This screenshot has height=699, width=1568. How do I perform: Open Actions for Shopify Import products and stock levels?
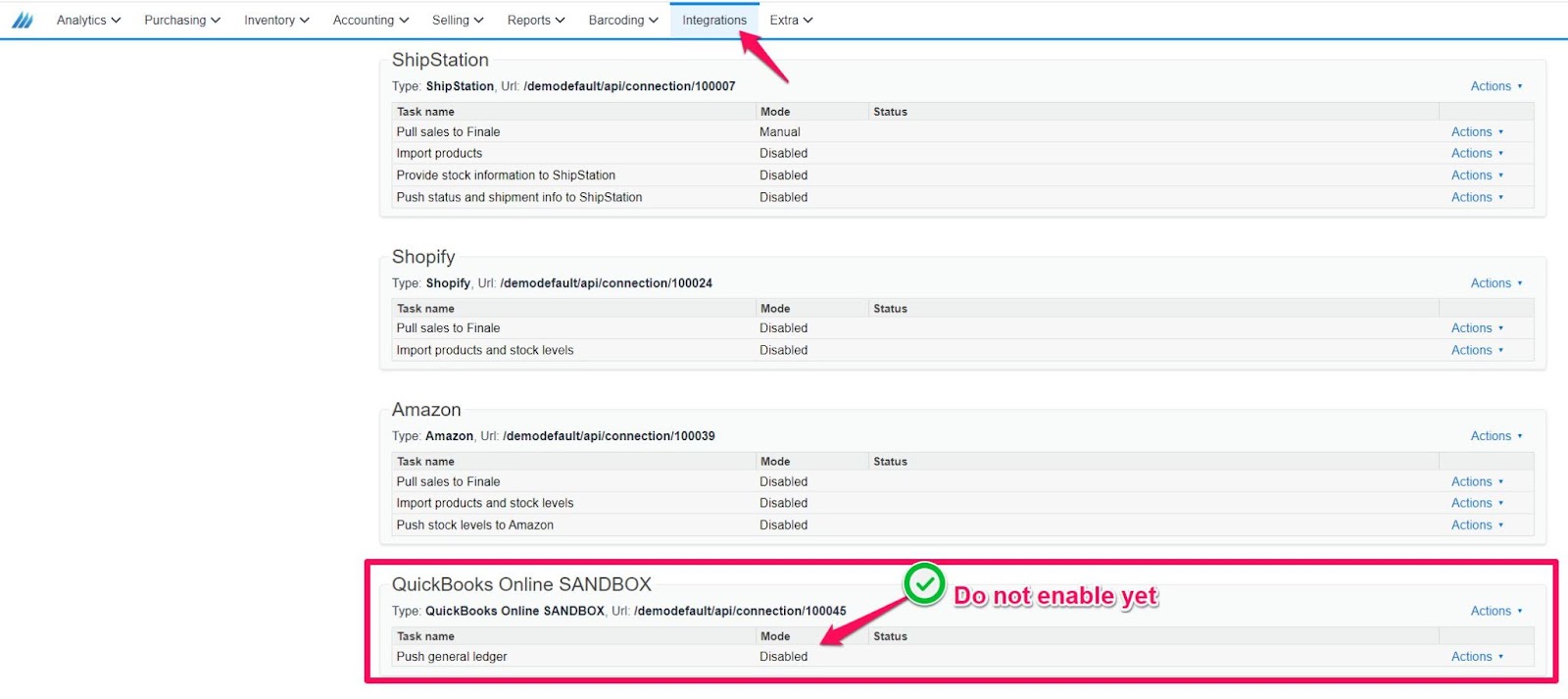click(1477, 350)
